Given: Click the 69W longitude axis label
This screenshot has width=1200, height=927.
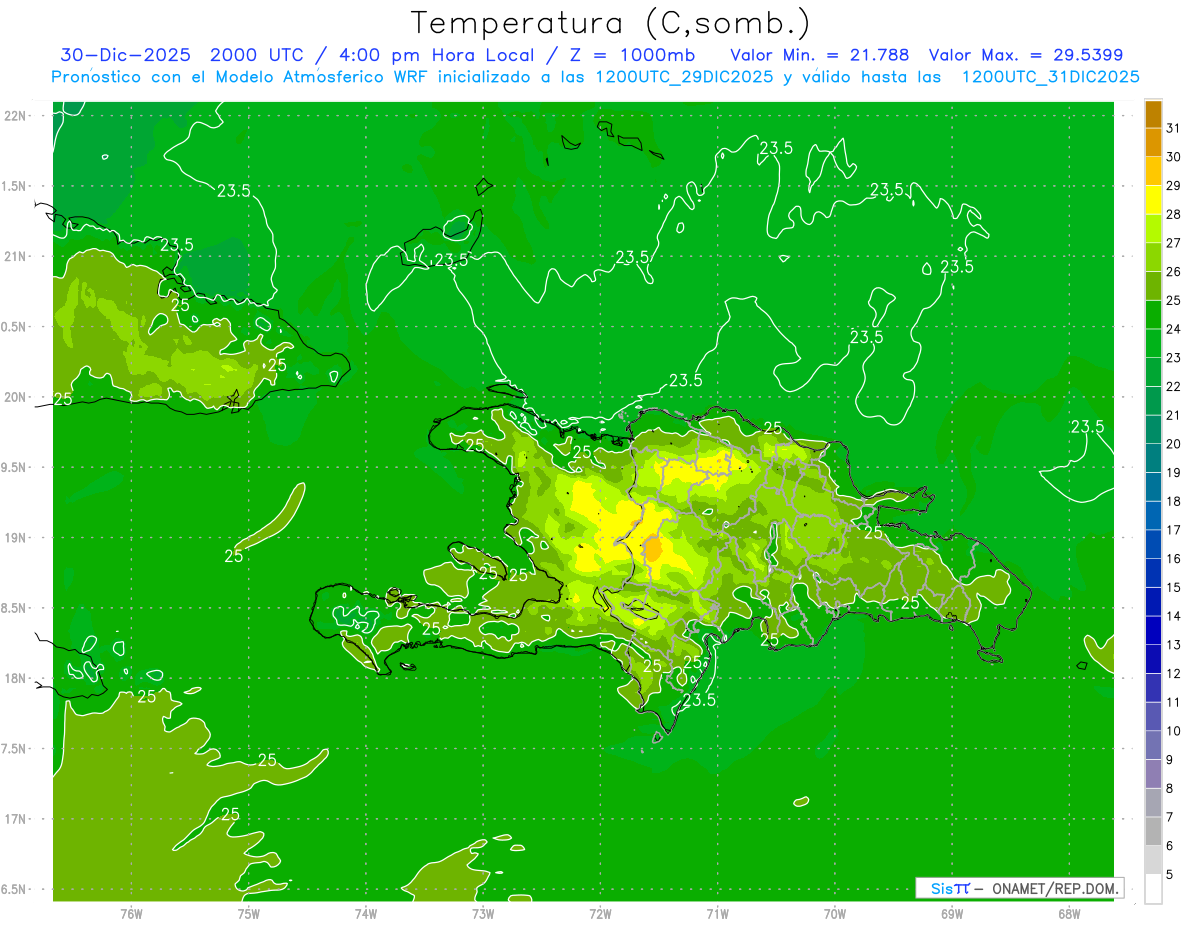Looking at the screenshot, I should [951, 913].
